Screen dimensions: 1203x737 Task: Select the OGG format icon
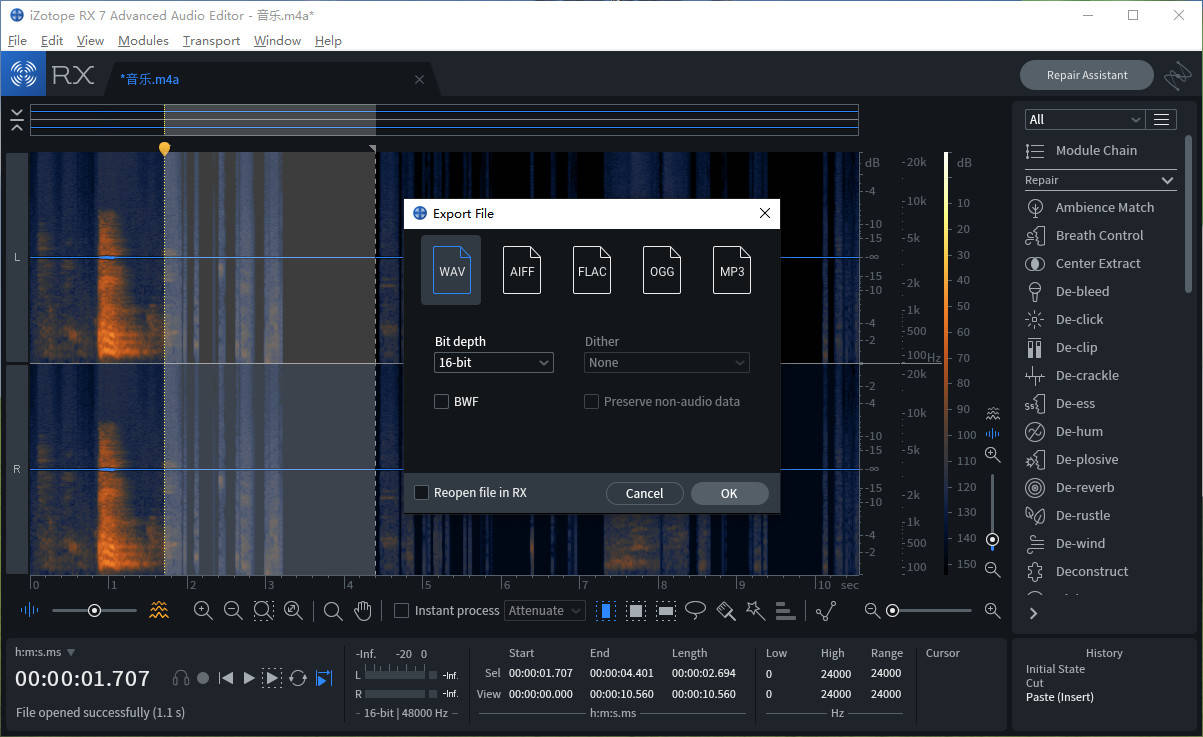pyautogui.click(x=662, y=270)
